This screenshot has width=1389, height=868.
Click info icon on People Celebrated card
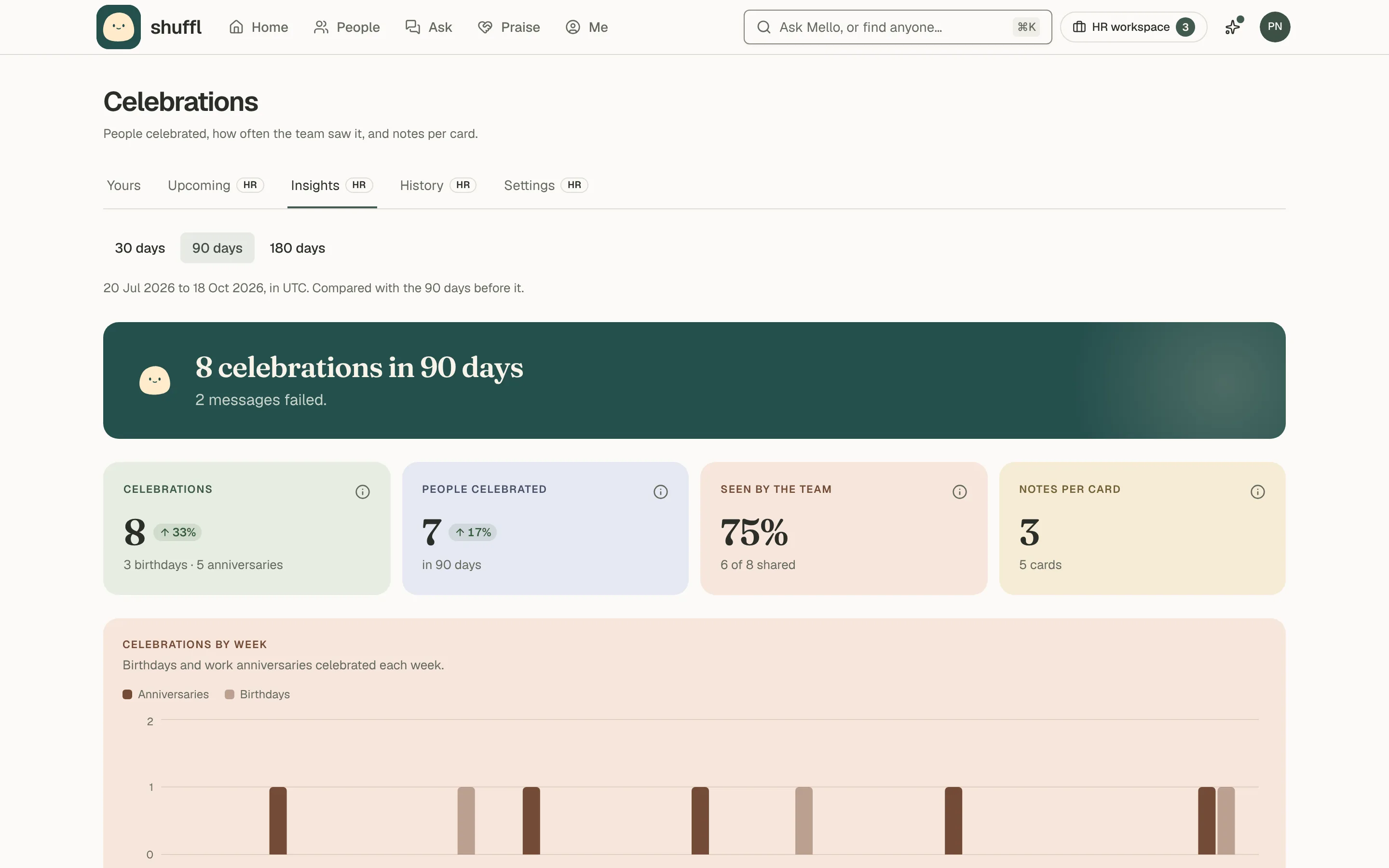pos(661,492)
